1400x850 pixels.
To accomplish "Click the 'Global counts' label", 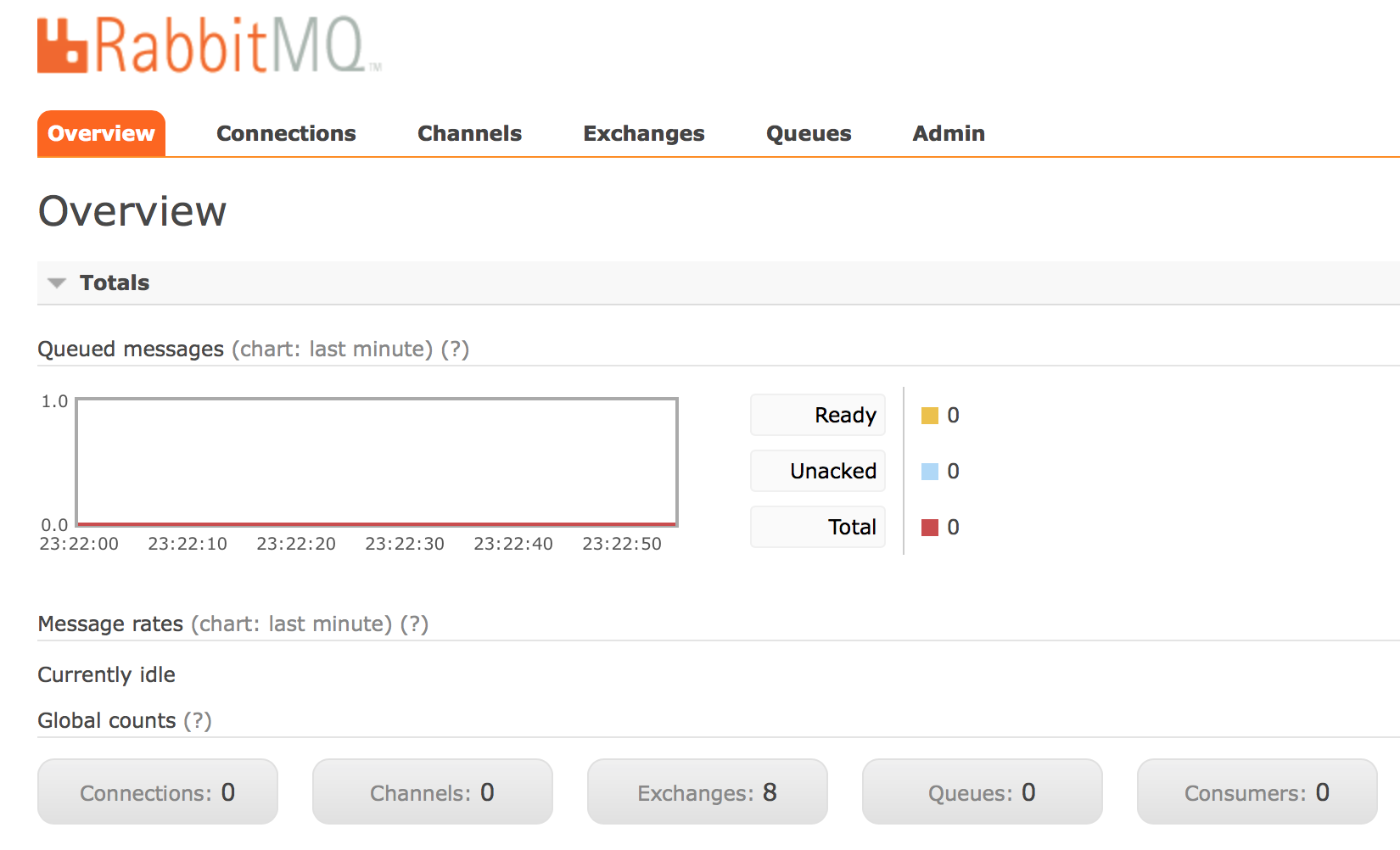I will (x=107, y=720).
